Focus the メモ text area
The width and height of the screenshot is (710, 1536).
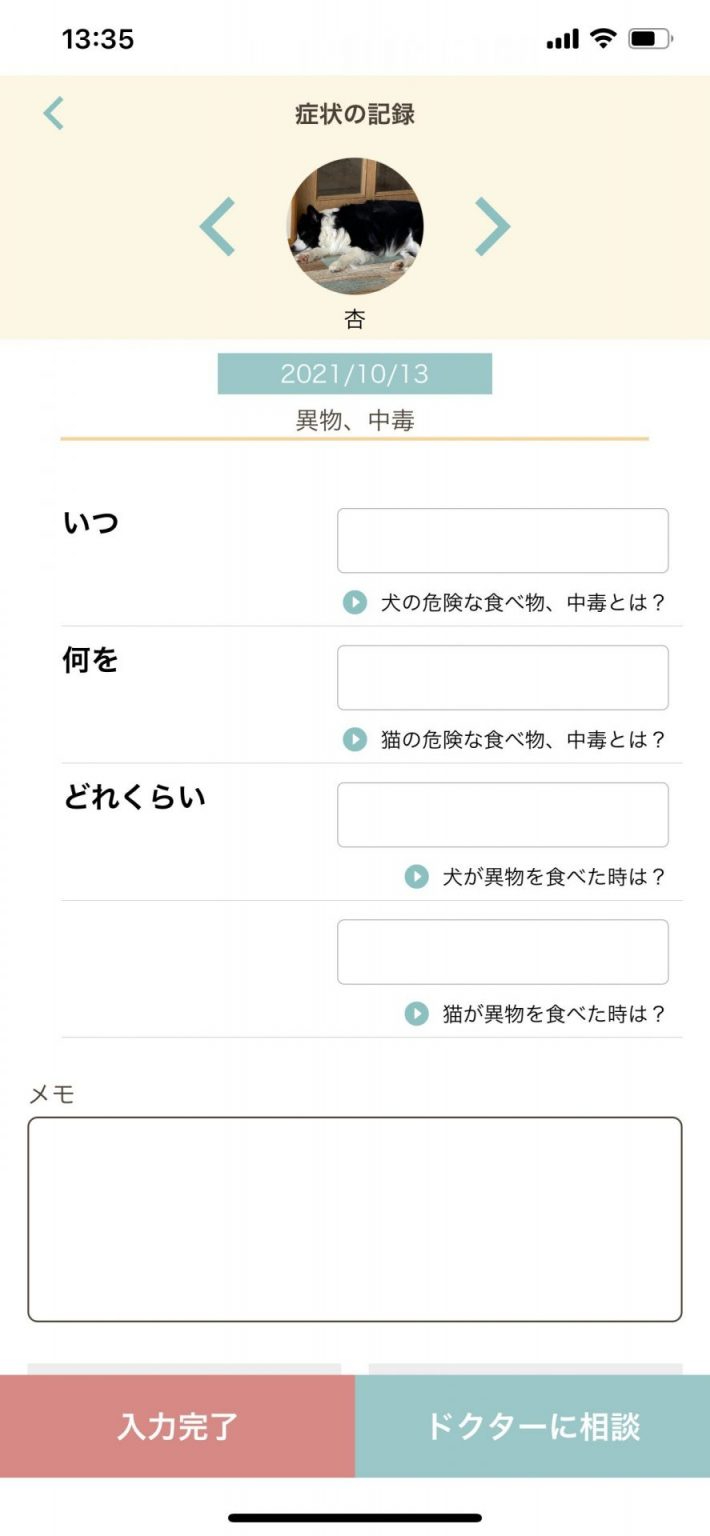coord(355,1219)
